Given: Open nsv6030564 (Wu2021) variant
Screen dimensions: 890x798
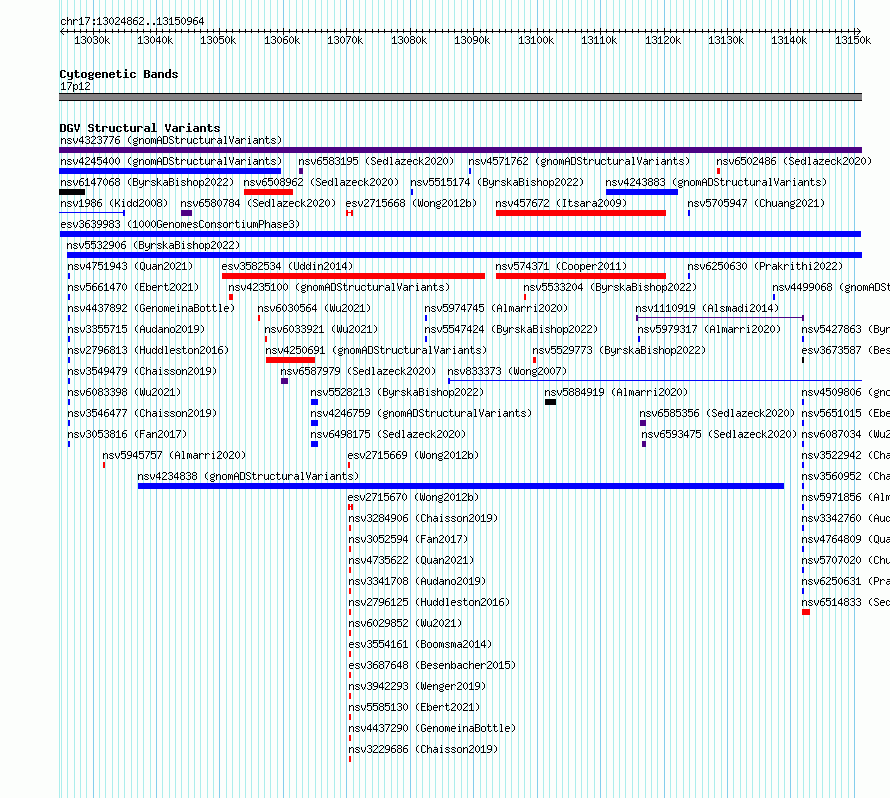Looking at the screenshot, I should [314, 308].
